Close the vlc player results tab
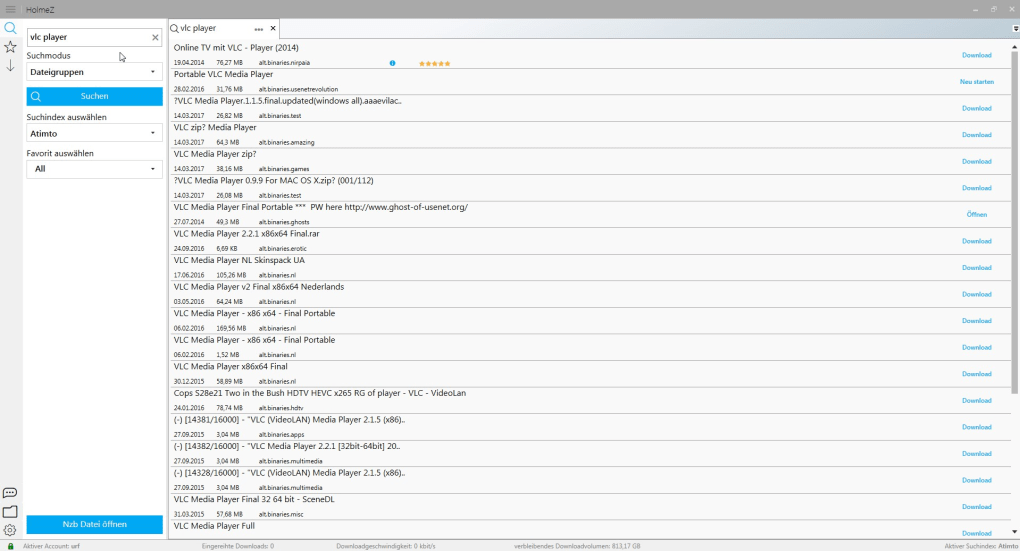 click(x=273, y=28)
